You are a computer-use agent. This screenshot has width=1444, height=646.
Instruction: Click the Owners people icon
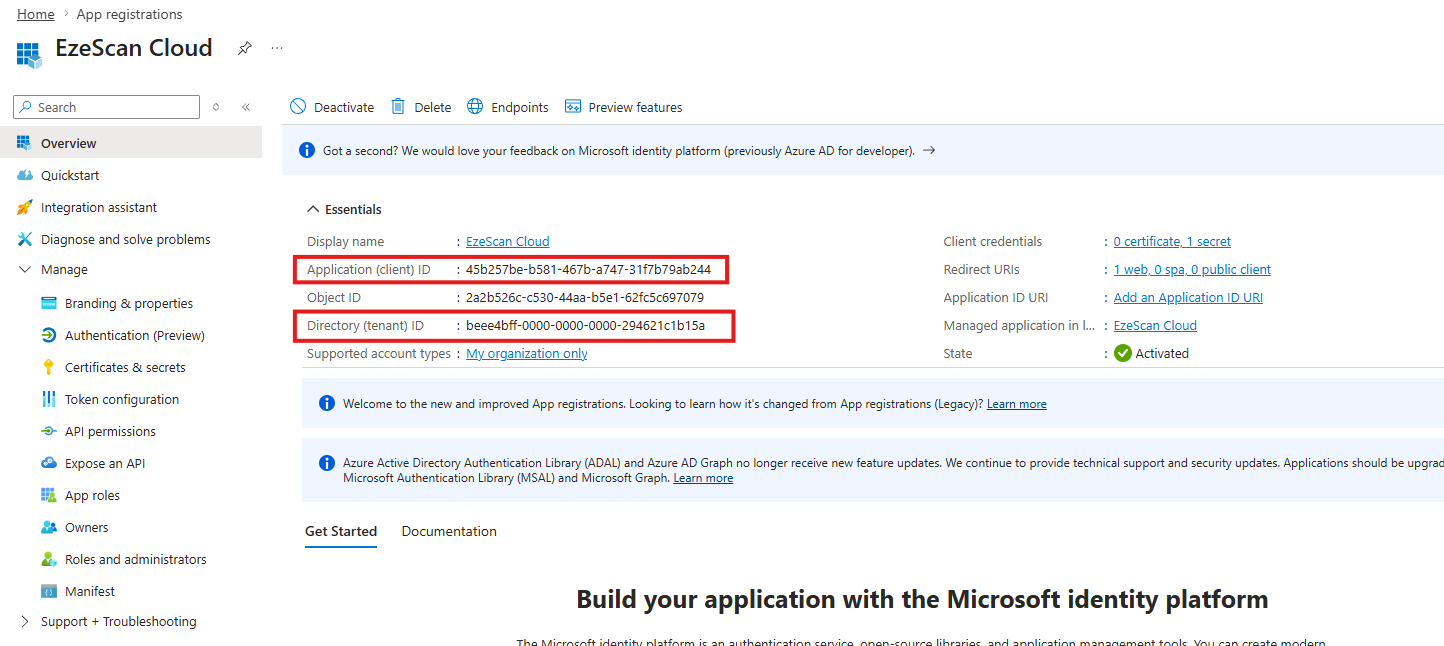[x=49, y=527]
